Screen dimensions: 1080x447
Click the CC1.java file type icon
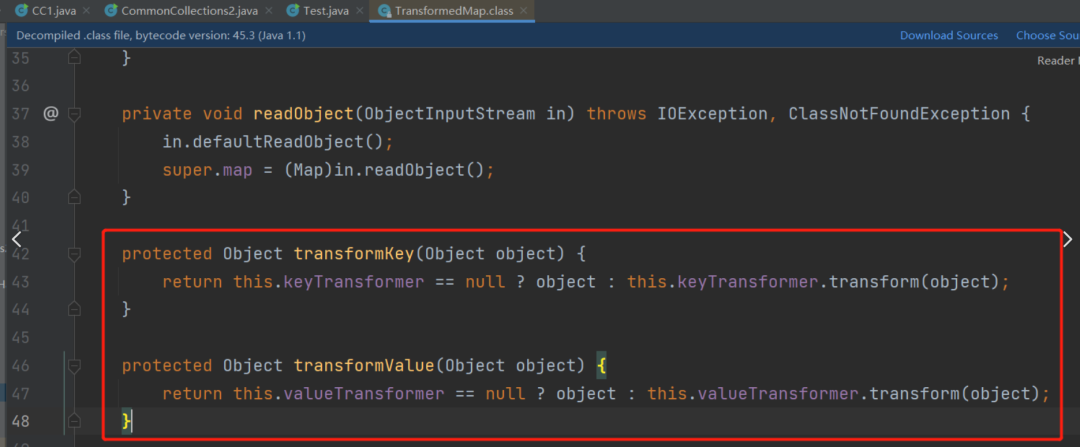click(x=21, y=10)
